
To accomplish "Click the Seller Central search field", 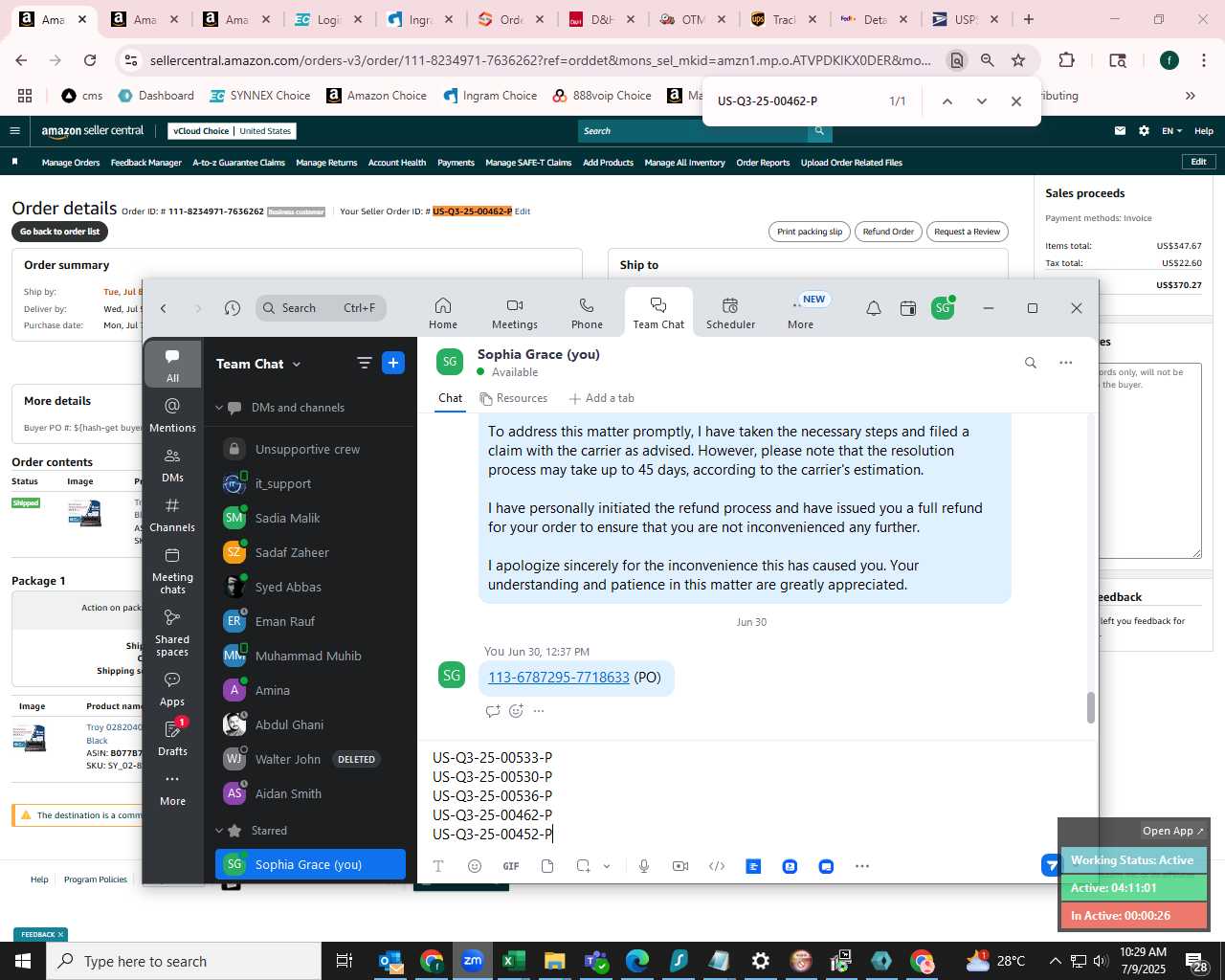I will [694, 131].
